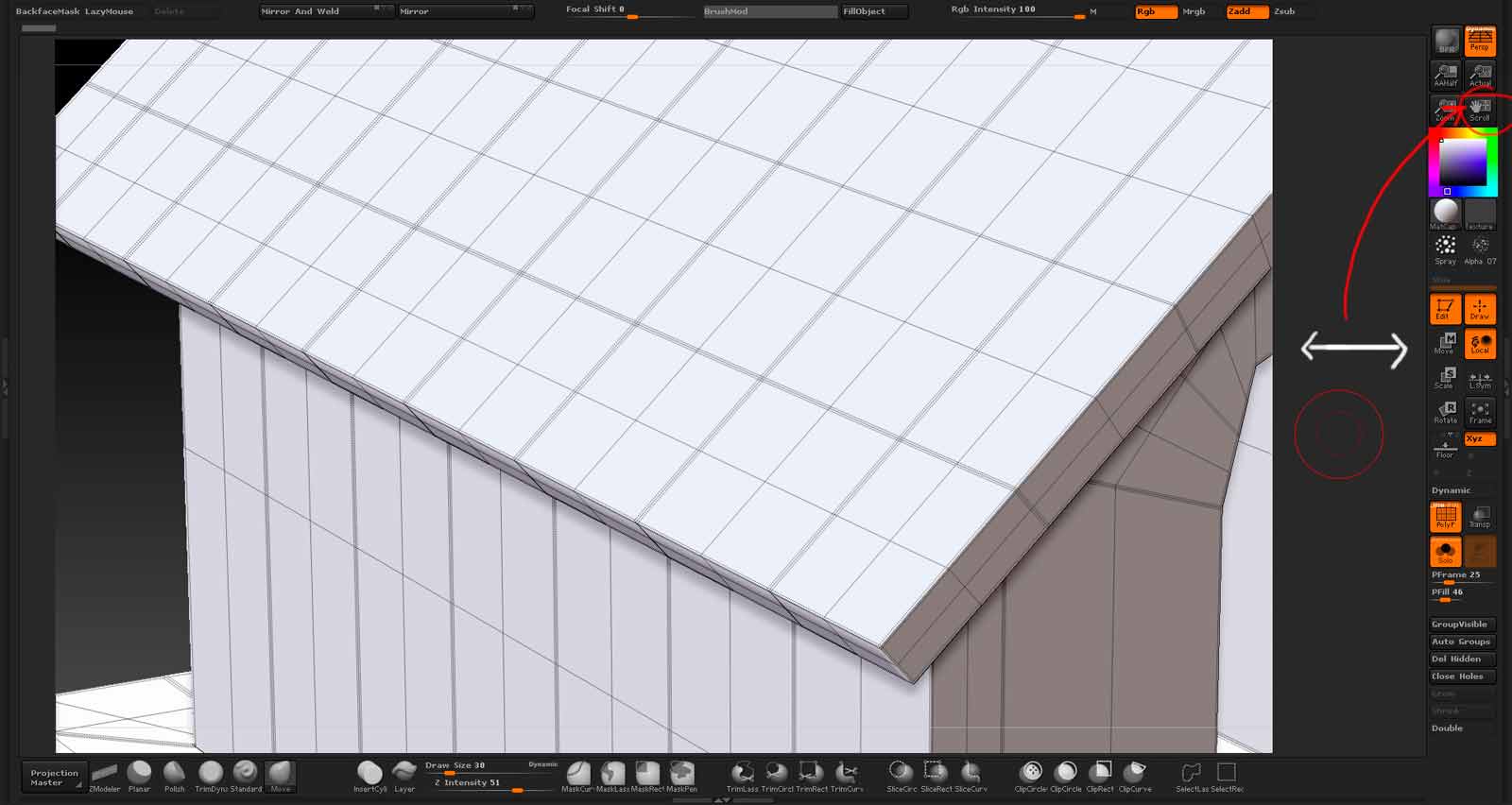Image resolution: width=1512 pixels, height=805 pixels.
Task: Toggle Perp perspective mode off
Action: tap(1480, 41)
